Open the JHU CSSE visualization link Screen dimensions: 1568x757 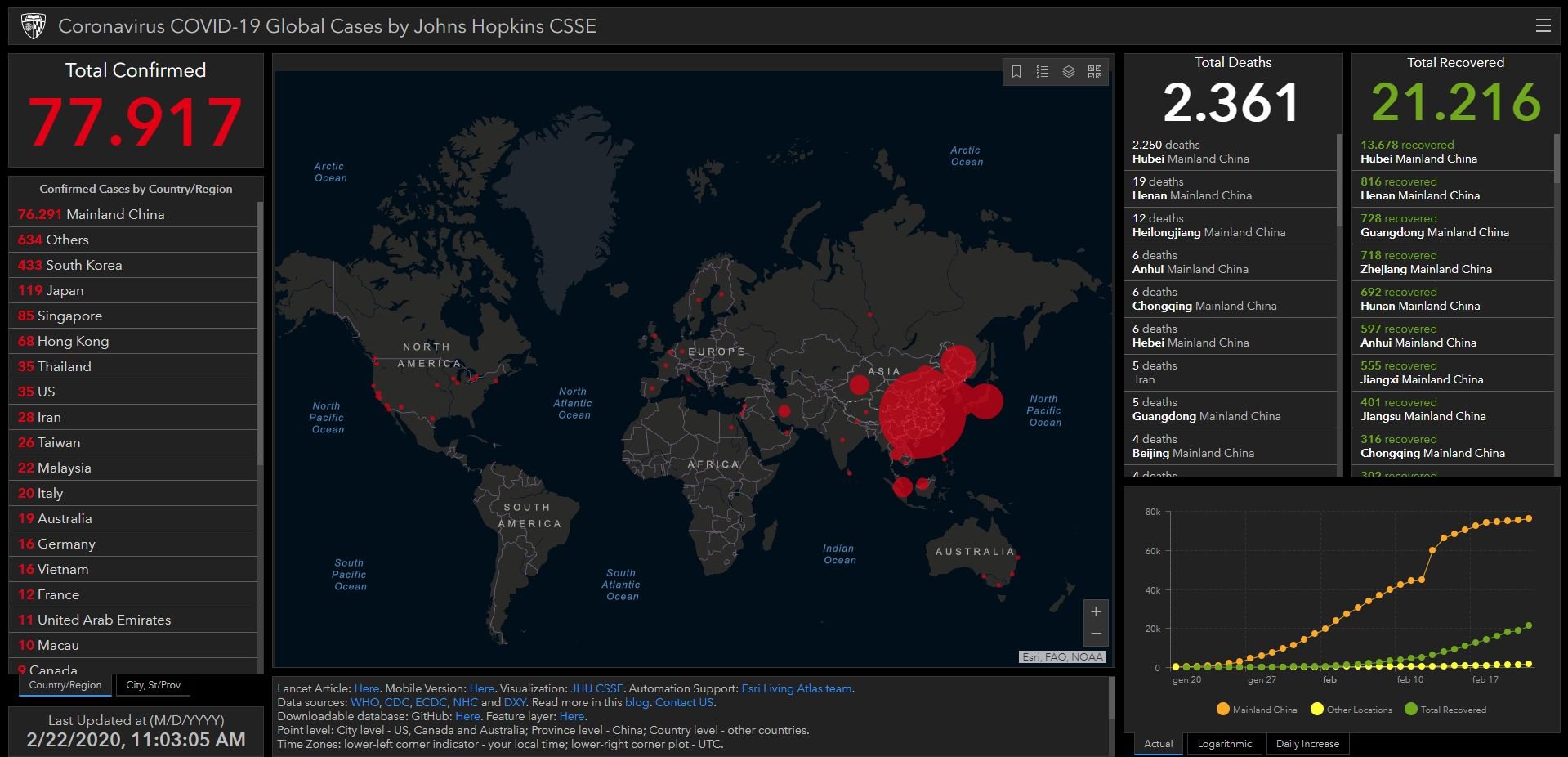click(x=596, y=688)
